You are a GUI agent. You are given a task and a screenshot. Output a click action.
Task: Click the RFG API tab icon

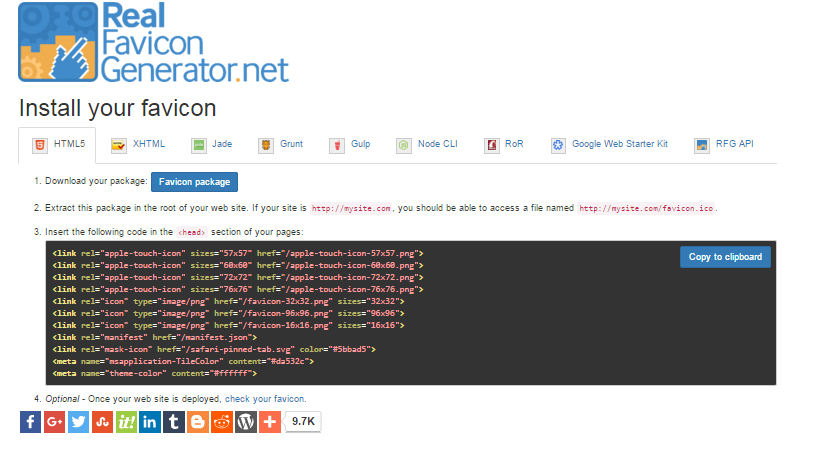(702, 146)
